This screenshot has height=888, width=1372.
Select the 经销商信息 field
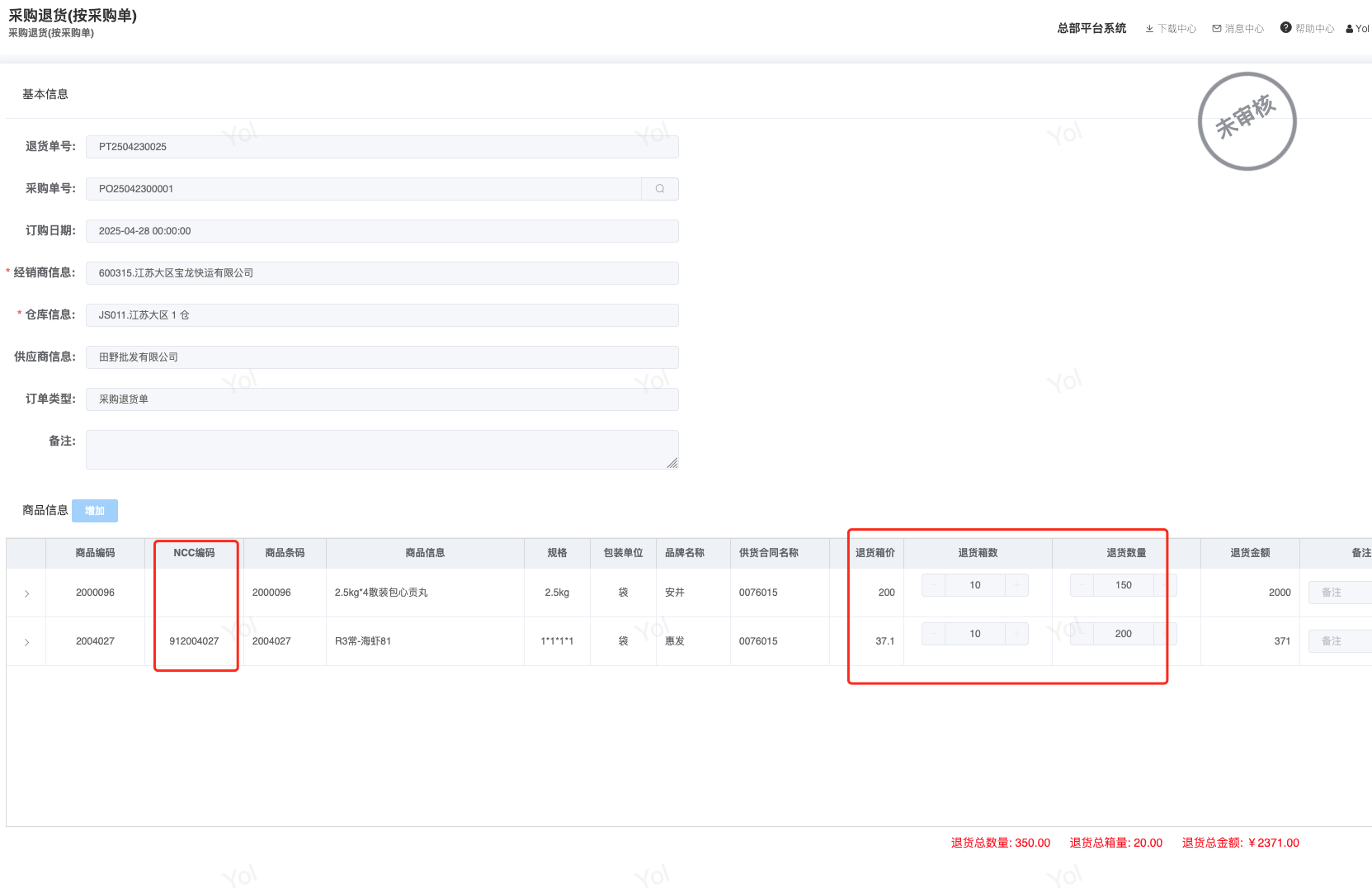(382, 273)
